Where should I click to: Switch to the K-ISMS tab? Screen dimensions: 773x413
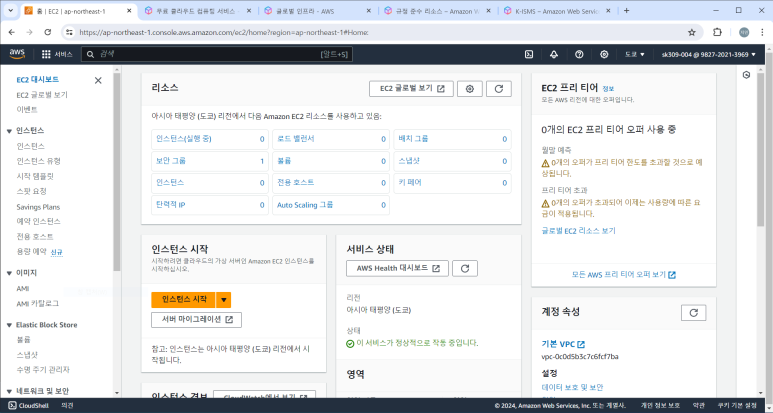click(556, 11)
